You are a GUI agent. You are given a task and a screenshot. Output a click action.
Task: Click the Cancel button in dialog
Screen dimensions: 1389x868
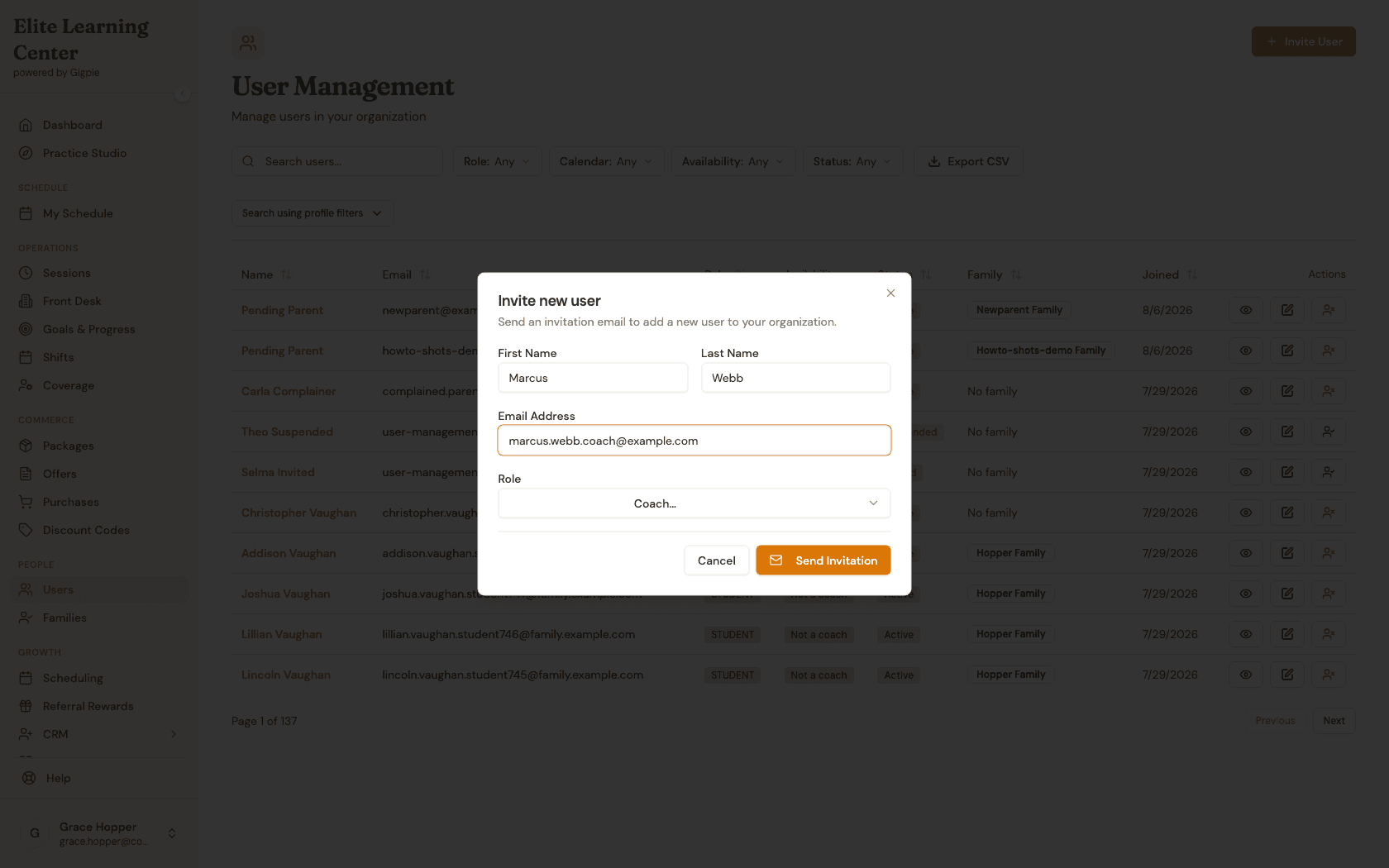tap(716, 560)
